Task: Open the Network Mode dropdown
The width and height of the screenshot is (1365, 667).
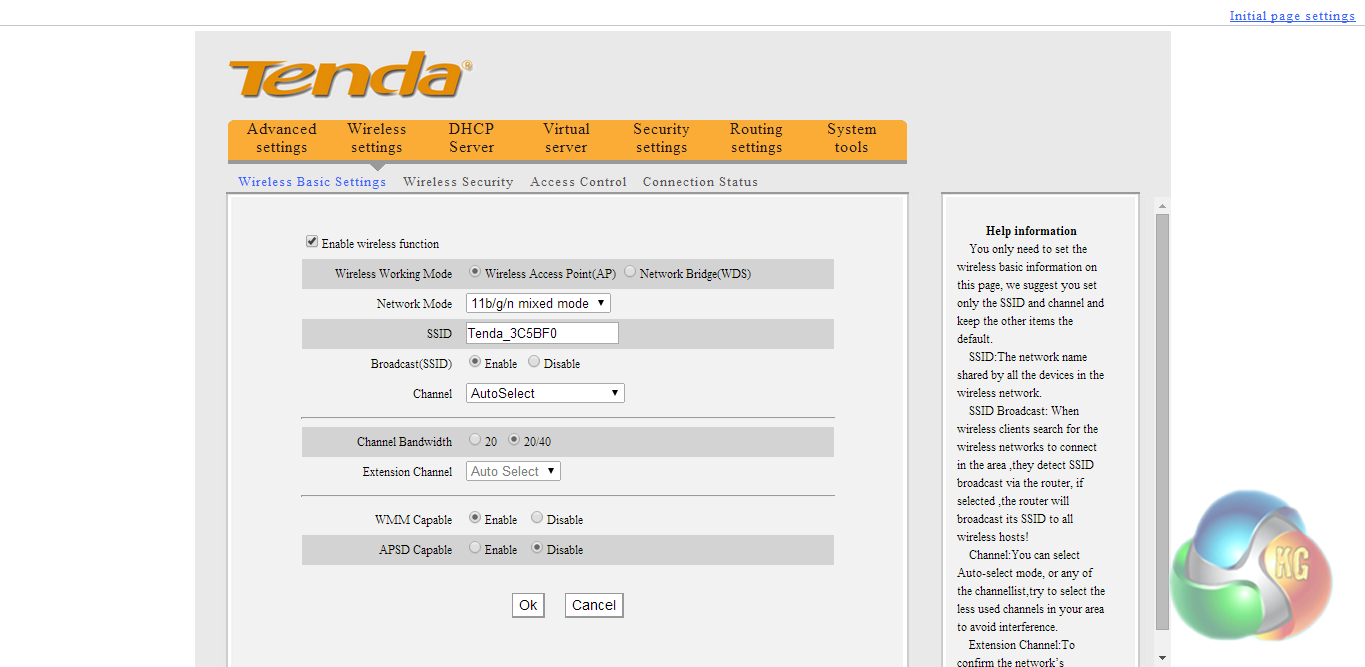Action: [x=538, y=303]
